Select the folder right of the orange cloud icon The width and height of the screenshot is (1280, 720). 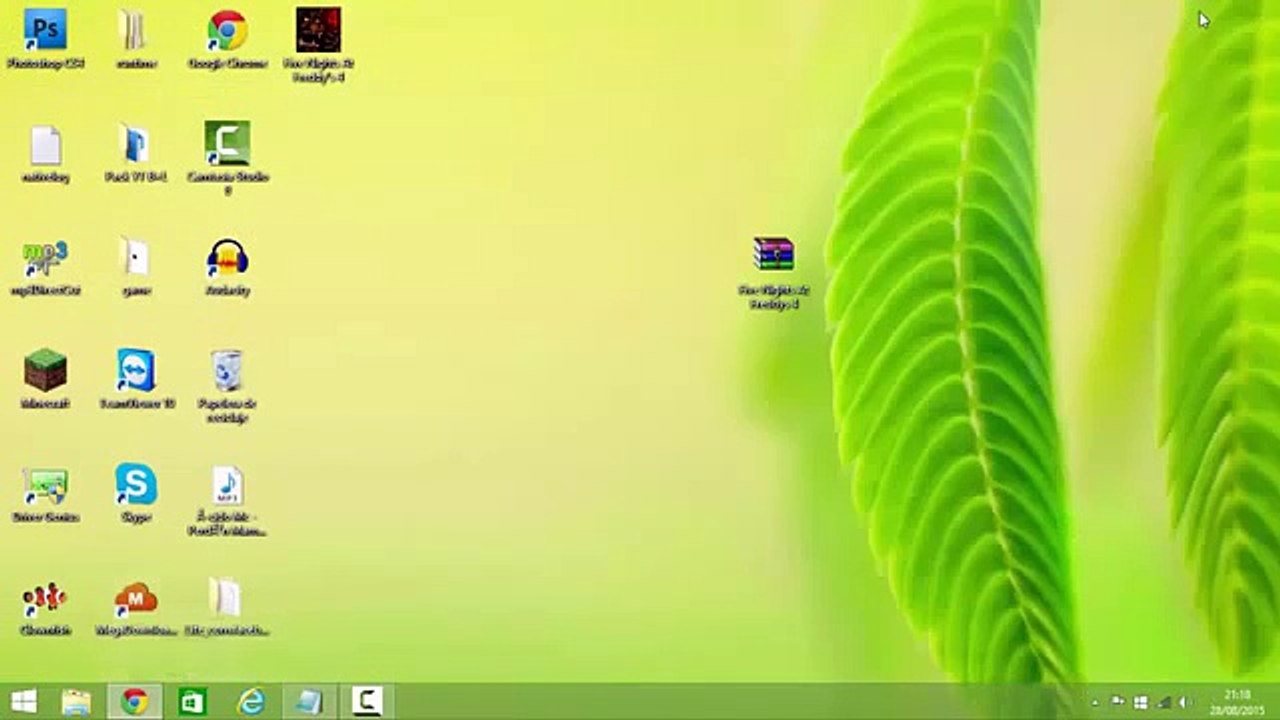click(x=226, y=598)
